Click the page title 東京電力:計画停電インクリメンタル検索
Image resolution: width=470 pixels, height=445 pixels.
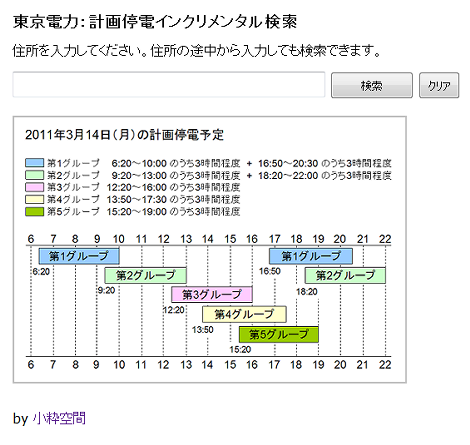tap(155, 22)
